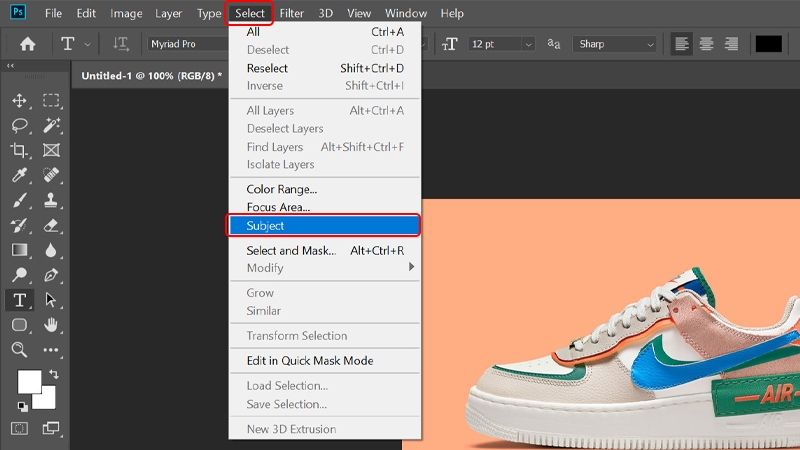The height and width of the screenshot is (450, 800).
Task: Select the Lasso tool
Action: pos(19,125)
